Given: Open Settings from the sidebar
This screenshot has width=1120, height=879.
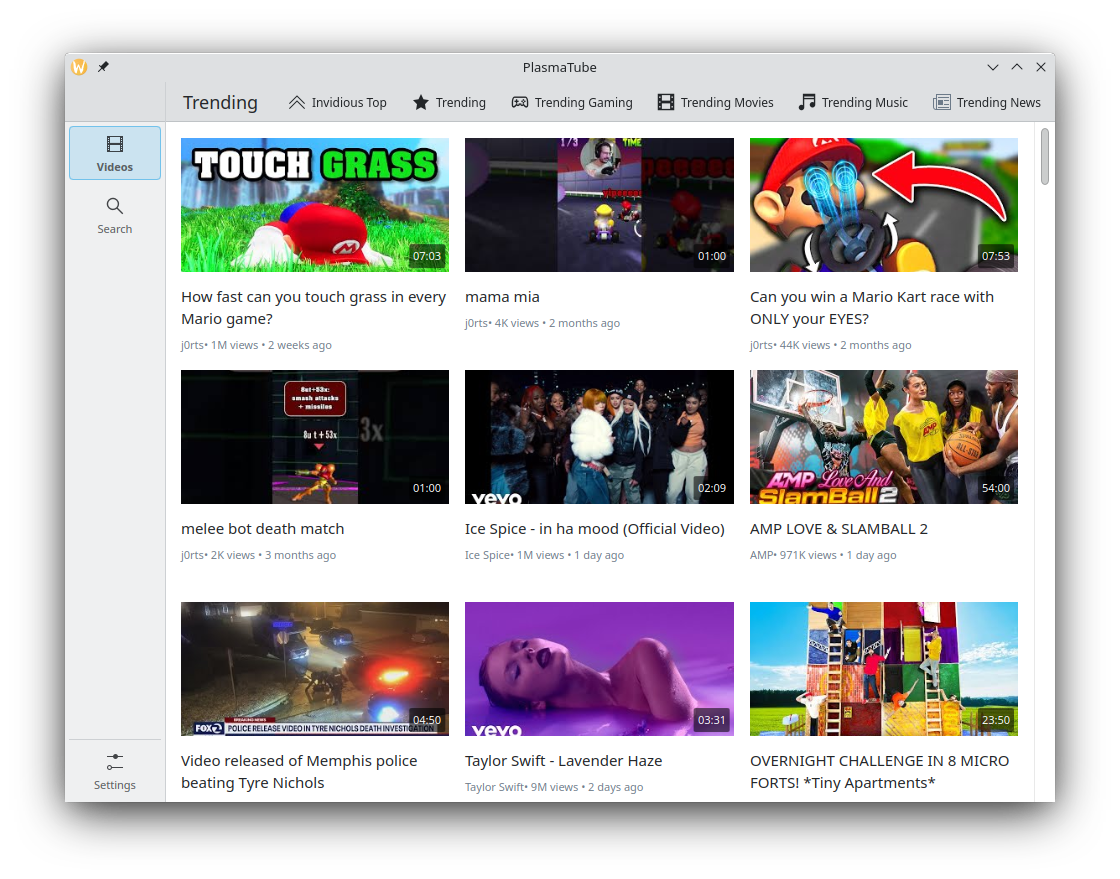Looking at the screenshot, I should click(x=114, y=772).
